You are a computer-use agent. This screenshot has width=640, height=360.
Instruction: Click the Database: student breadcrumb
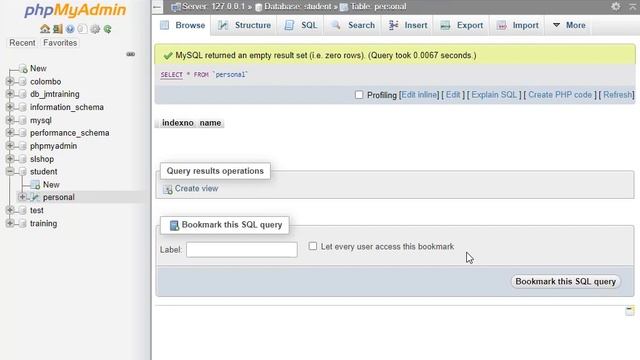point(298,7)
